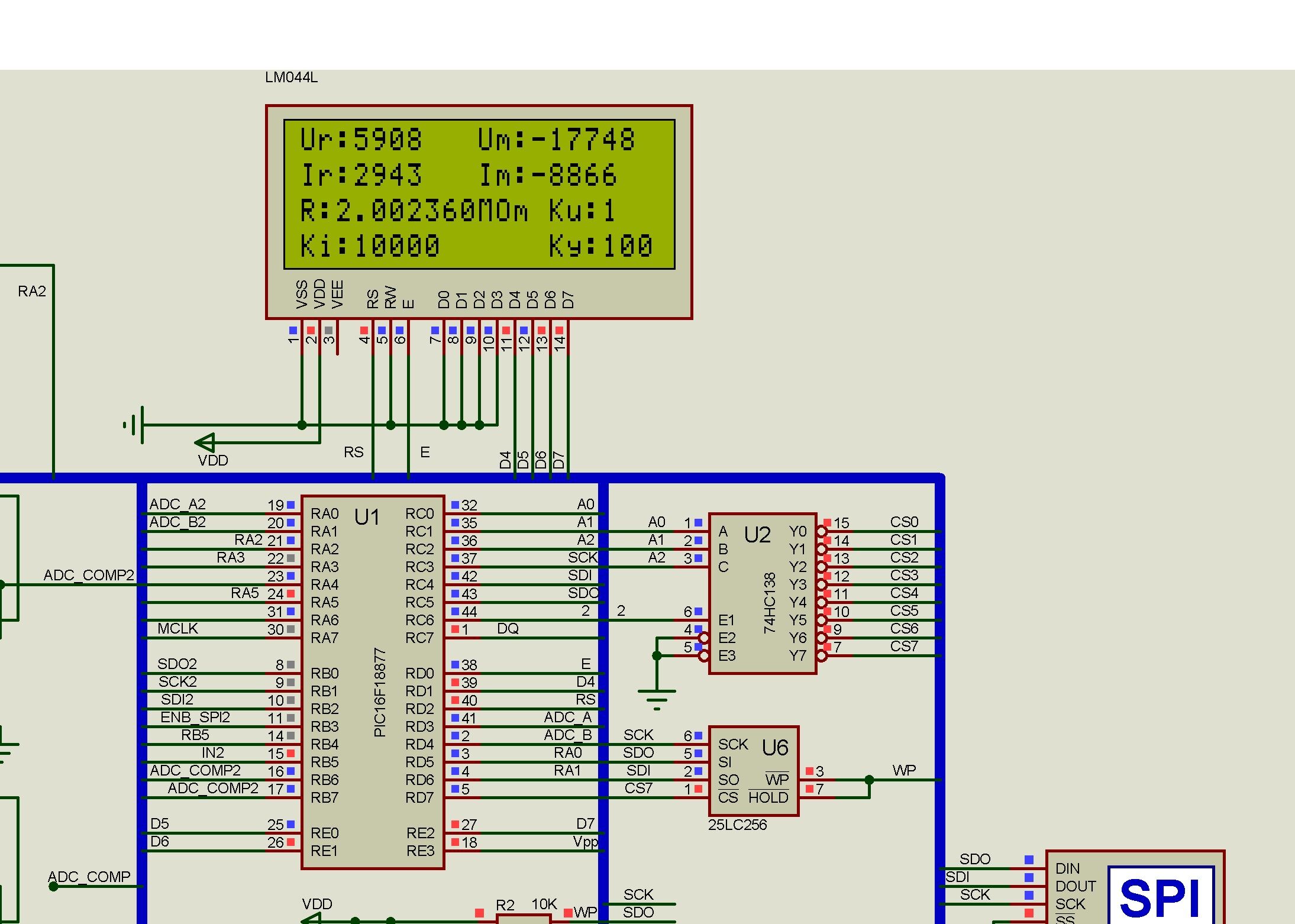Click the E1 enable pin on U2
This screenshot has width=1295, height=924.
click(x=726, y=620)
